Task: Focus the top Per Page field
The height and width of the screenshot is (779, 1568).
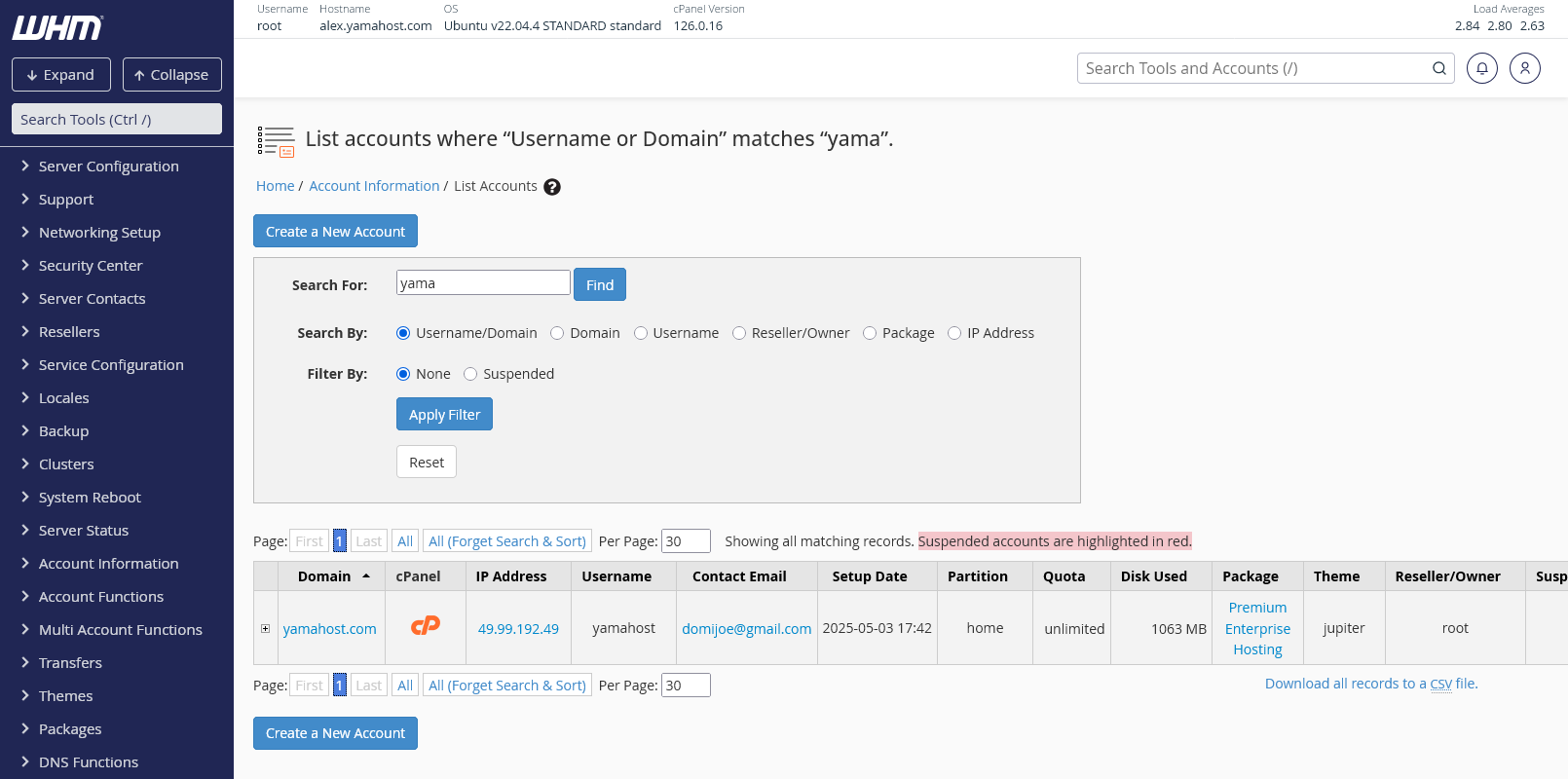Action: (686, 540)
